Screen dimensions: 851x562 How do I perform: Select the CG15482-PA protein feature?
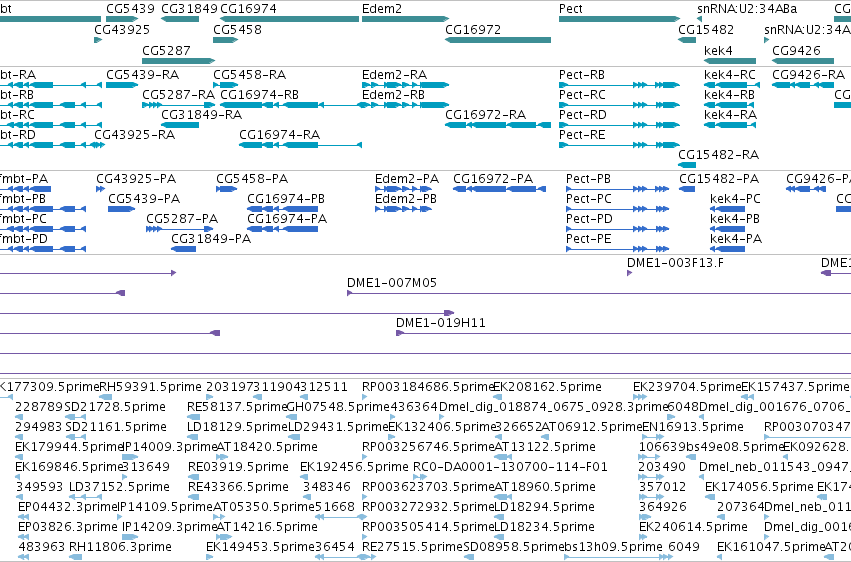pyautogui.click(x=687, y=189)
